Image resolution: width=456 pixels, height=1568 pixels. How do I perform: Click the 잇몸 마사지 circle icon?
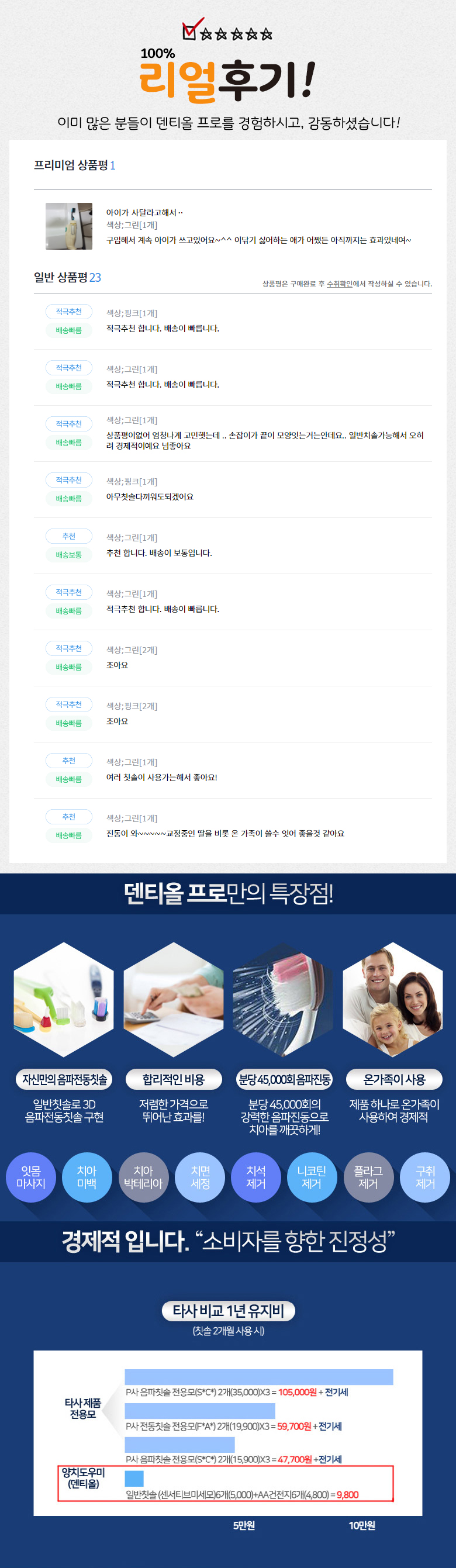tap(30, 1177)
